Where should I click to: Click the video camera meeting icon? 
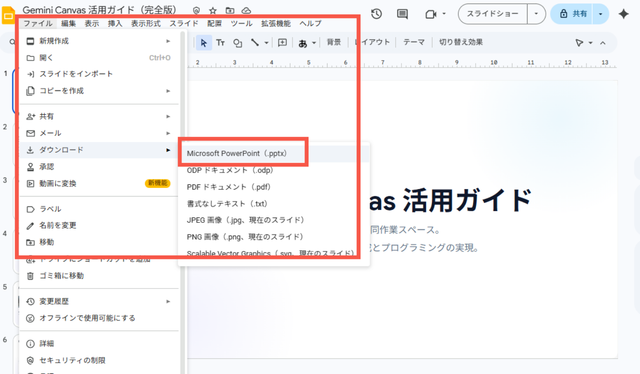tap(431, 14)
